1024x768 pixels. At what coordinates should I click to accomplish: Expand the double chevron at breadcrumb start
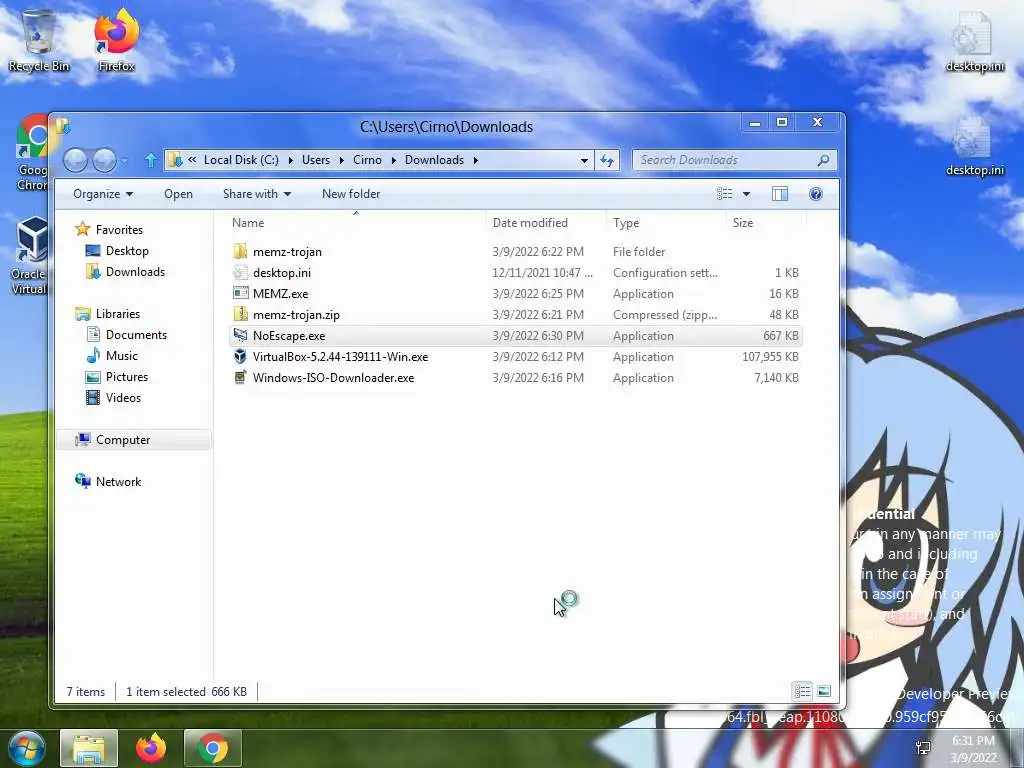(x=192, y=159)
